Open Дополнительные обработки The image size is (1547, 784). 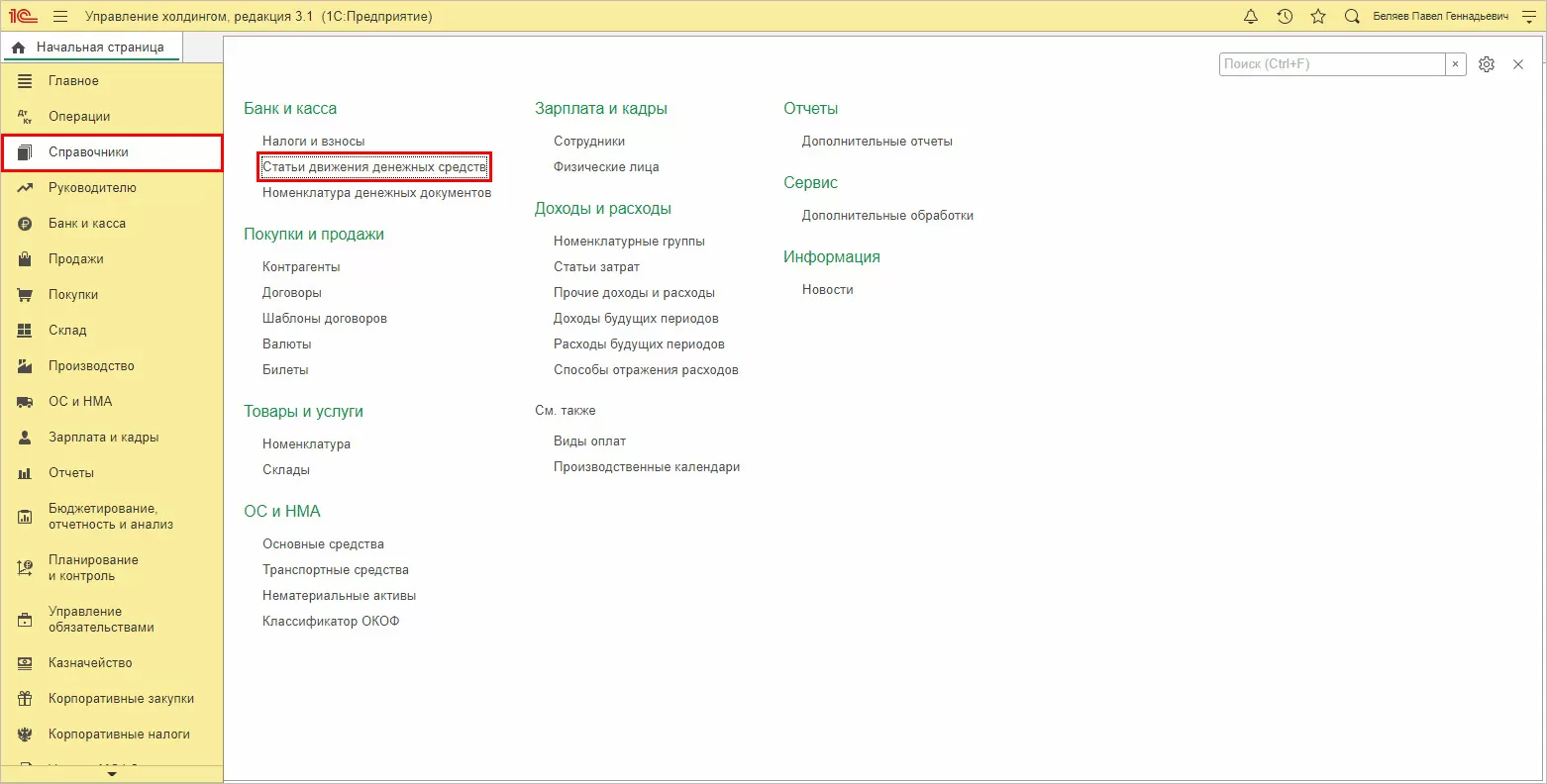click(887, 216)
